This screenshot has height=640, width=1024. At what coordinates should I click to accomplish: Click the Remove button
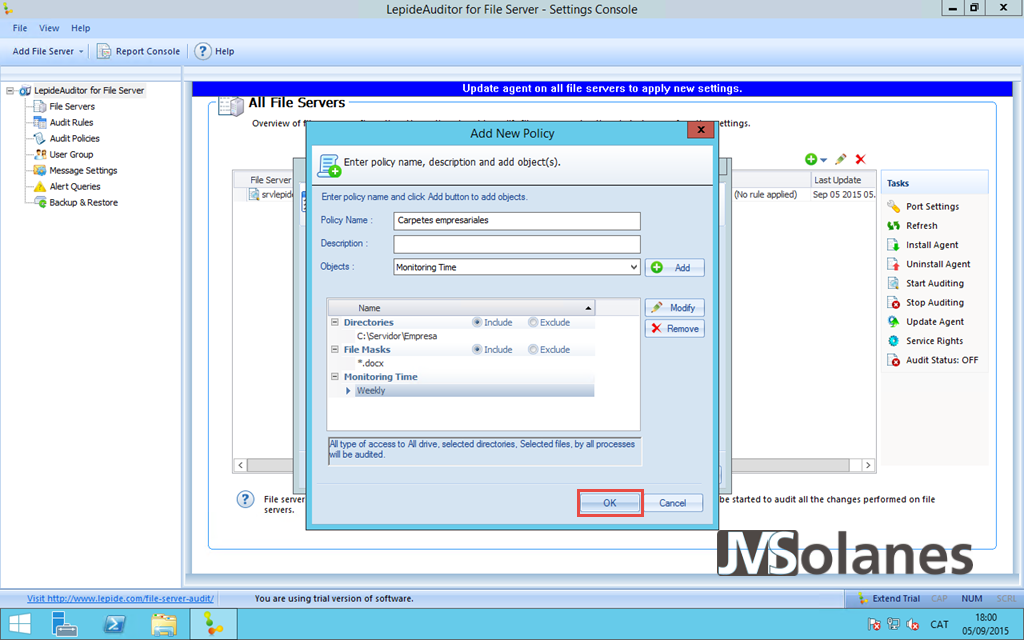point(675,328)
